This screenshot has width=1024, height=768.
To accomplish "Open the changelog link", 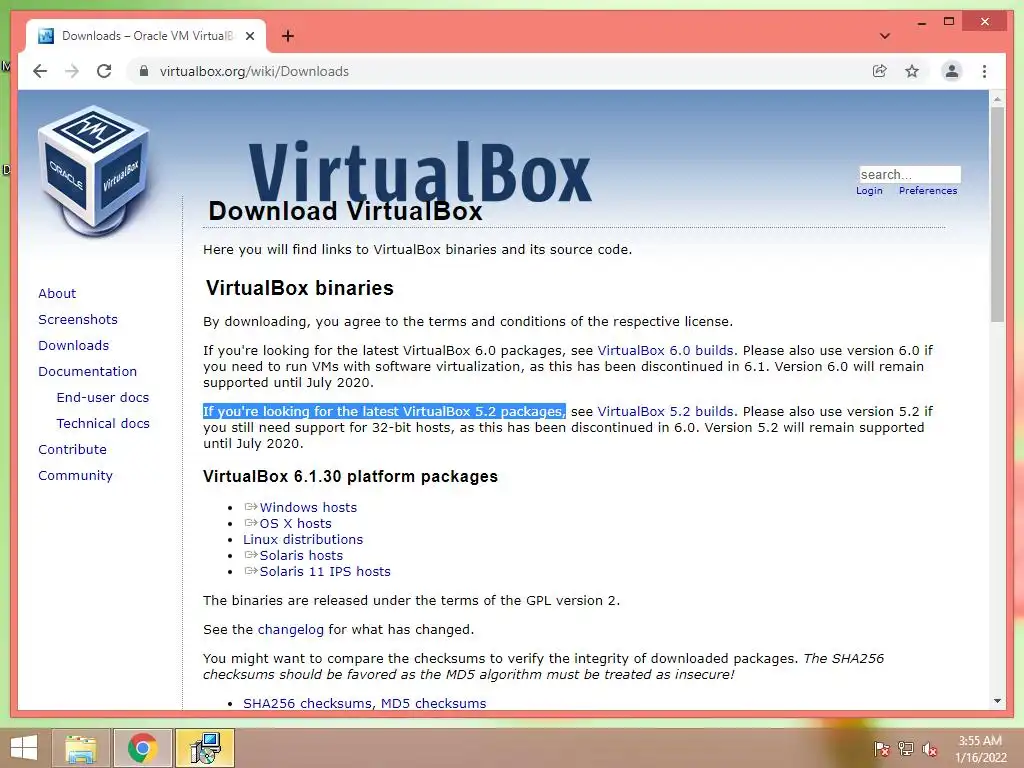I will (291, 630).
